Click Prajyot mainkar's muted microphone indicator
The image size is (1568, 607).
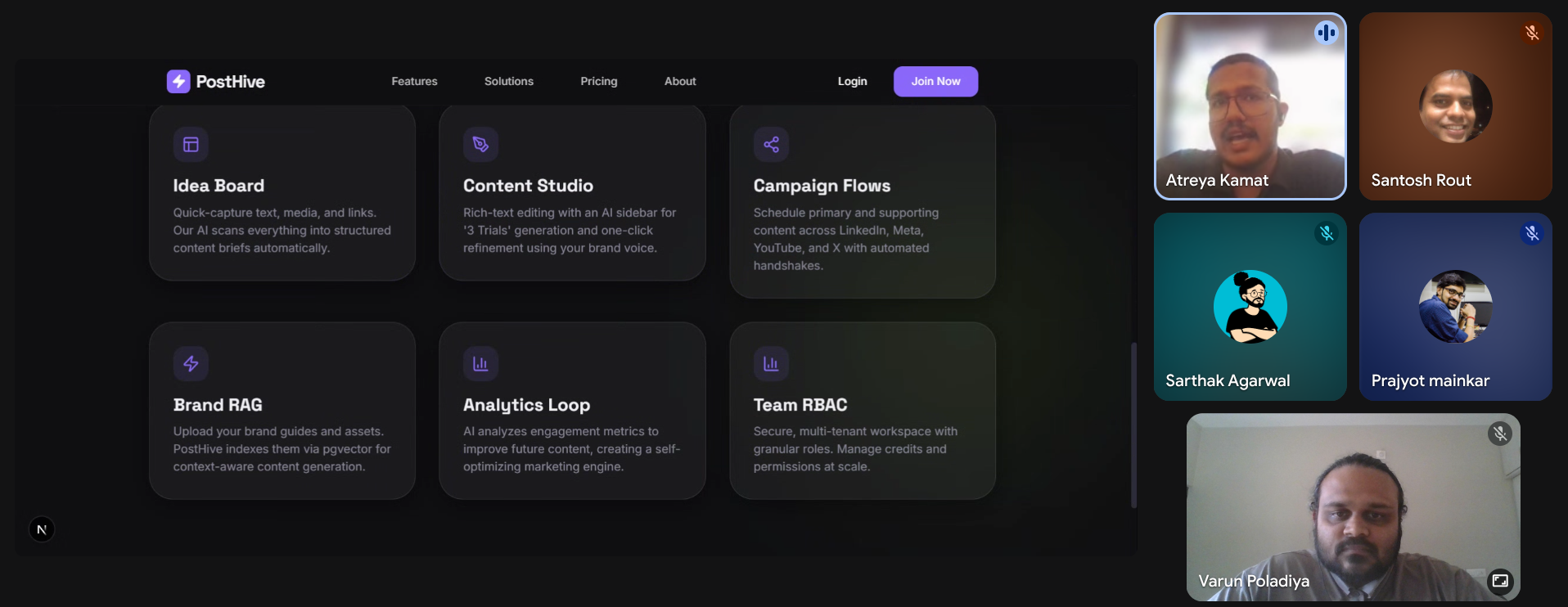click(x=1532, y=234)
